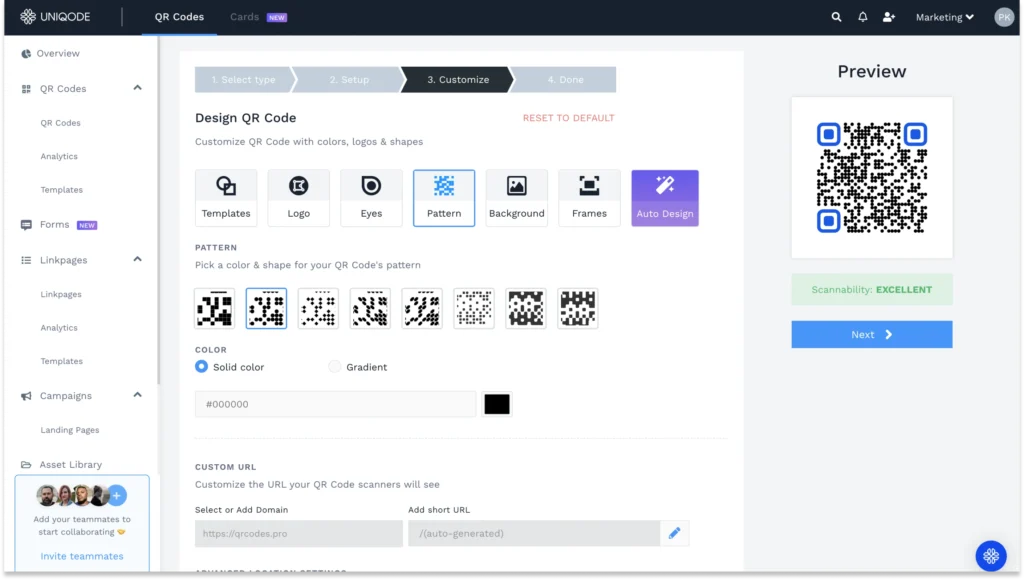The height and width of the screenshot is (580, 1024).
Task: Choose the third pattern style
Action: point(318,308)
